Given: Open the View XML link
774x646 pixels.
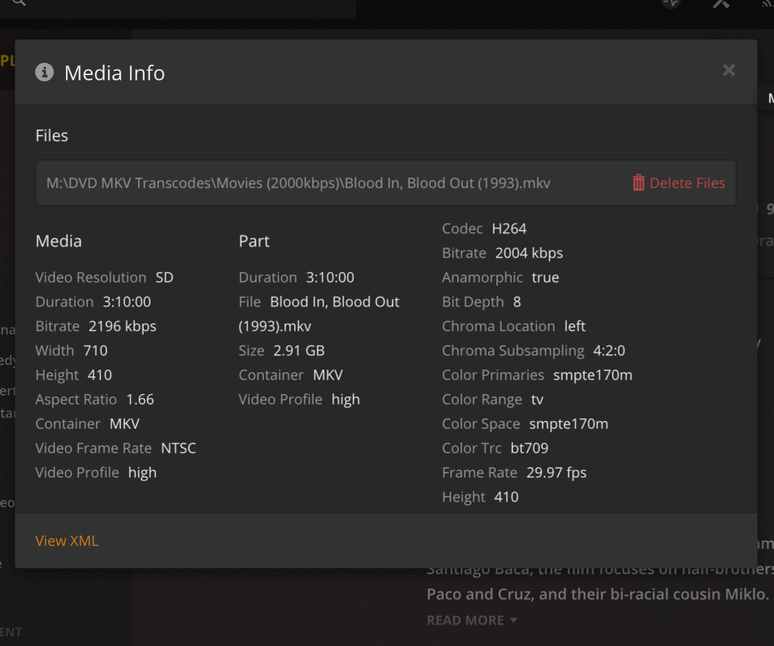Looking at the screenshot, I should (x=67, y=541).
